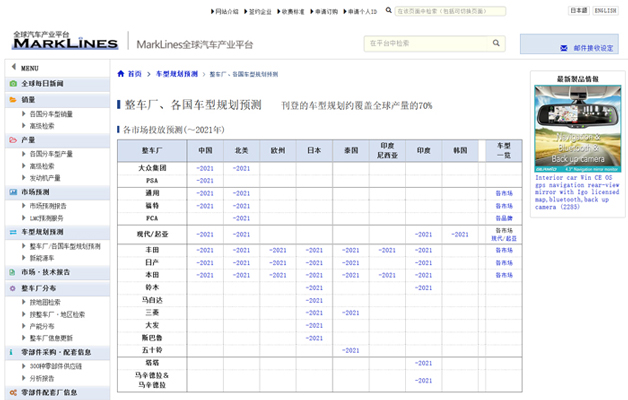Open 按整车厂·地区检索 in sidebar
The height and width of the screenshot is (400, 628).
pos(57,314)
